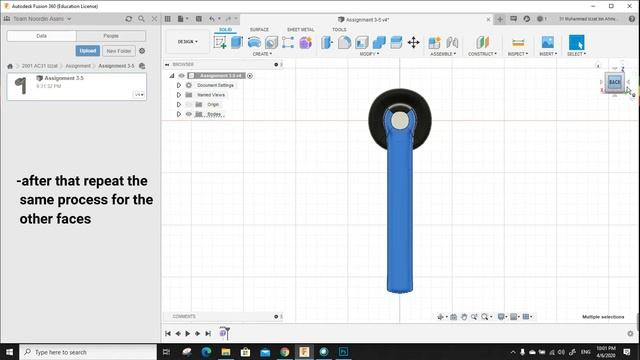Open timeline settings gear

[630, 333]
